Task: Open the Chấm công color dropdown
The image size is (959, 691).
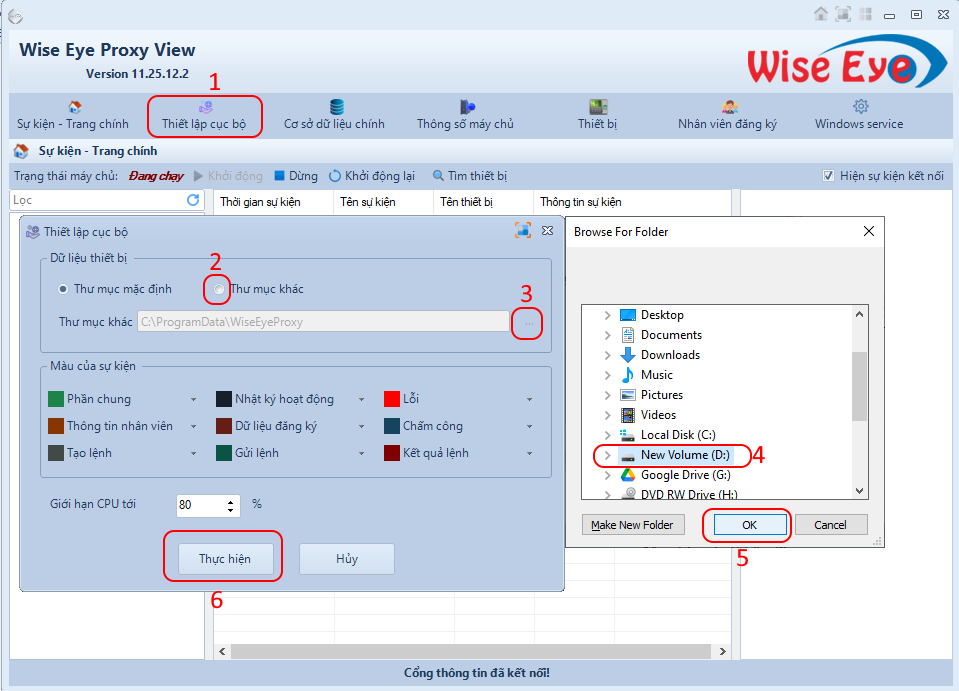Action: click(x=530, y=425)
